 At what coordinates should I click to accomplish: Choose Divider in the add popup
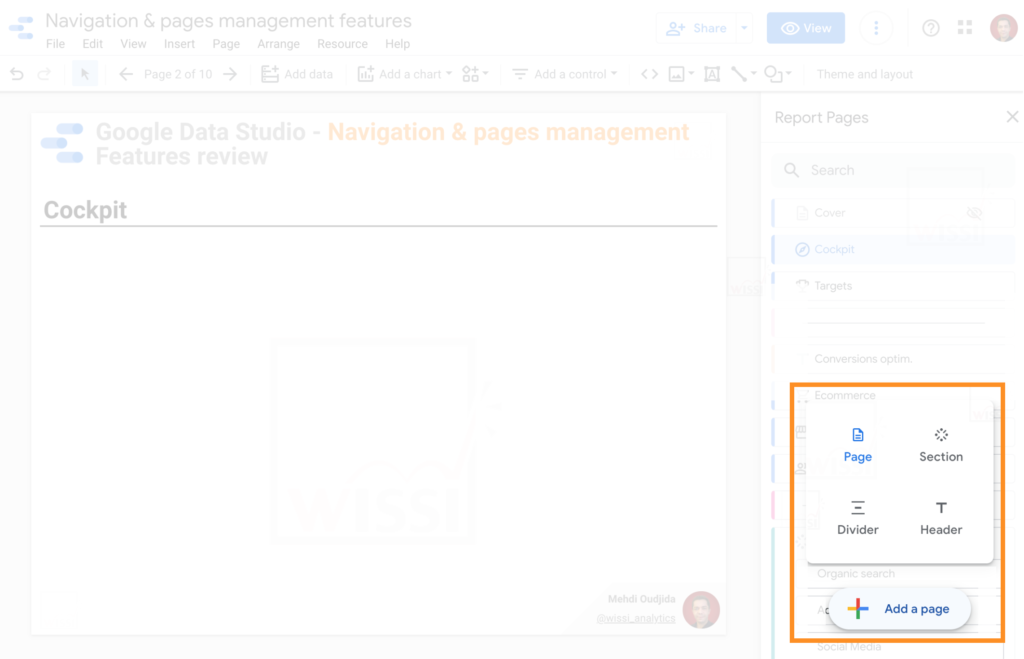point(857,519)
